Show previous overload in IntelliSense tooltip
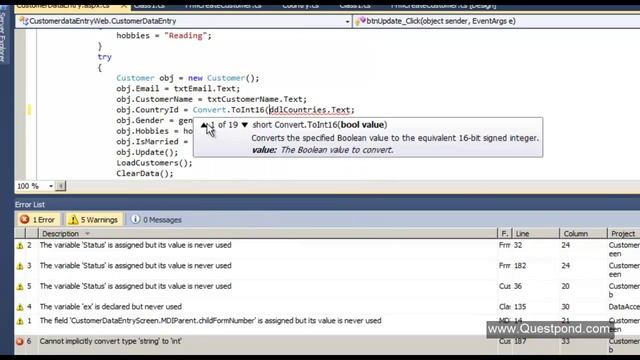The height and width of the screenshot is (360, 640). (x=204, y=125)
